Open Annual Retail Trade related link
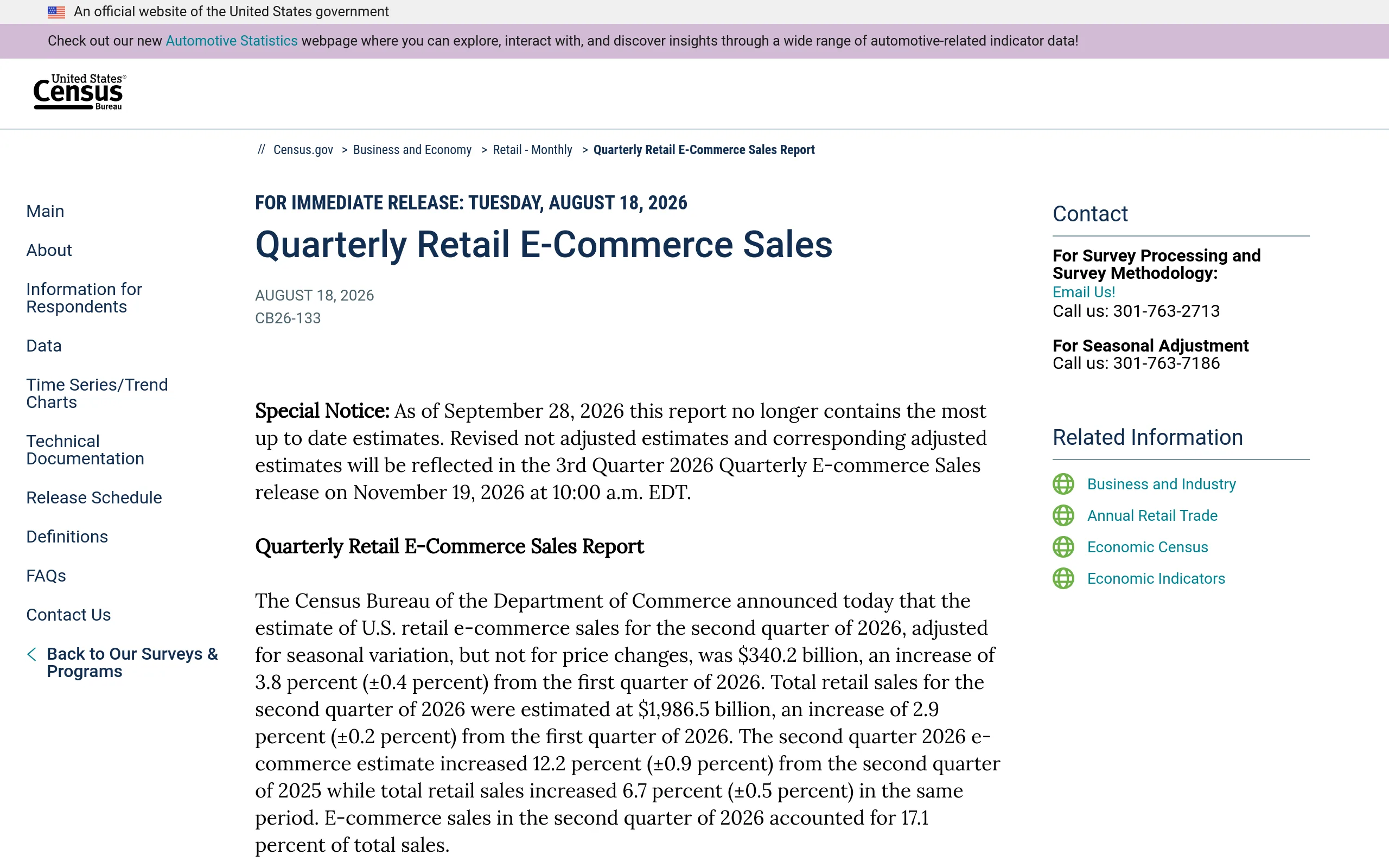 pyautogui.click(x=1152, y=515)
